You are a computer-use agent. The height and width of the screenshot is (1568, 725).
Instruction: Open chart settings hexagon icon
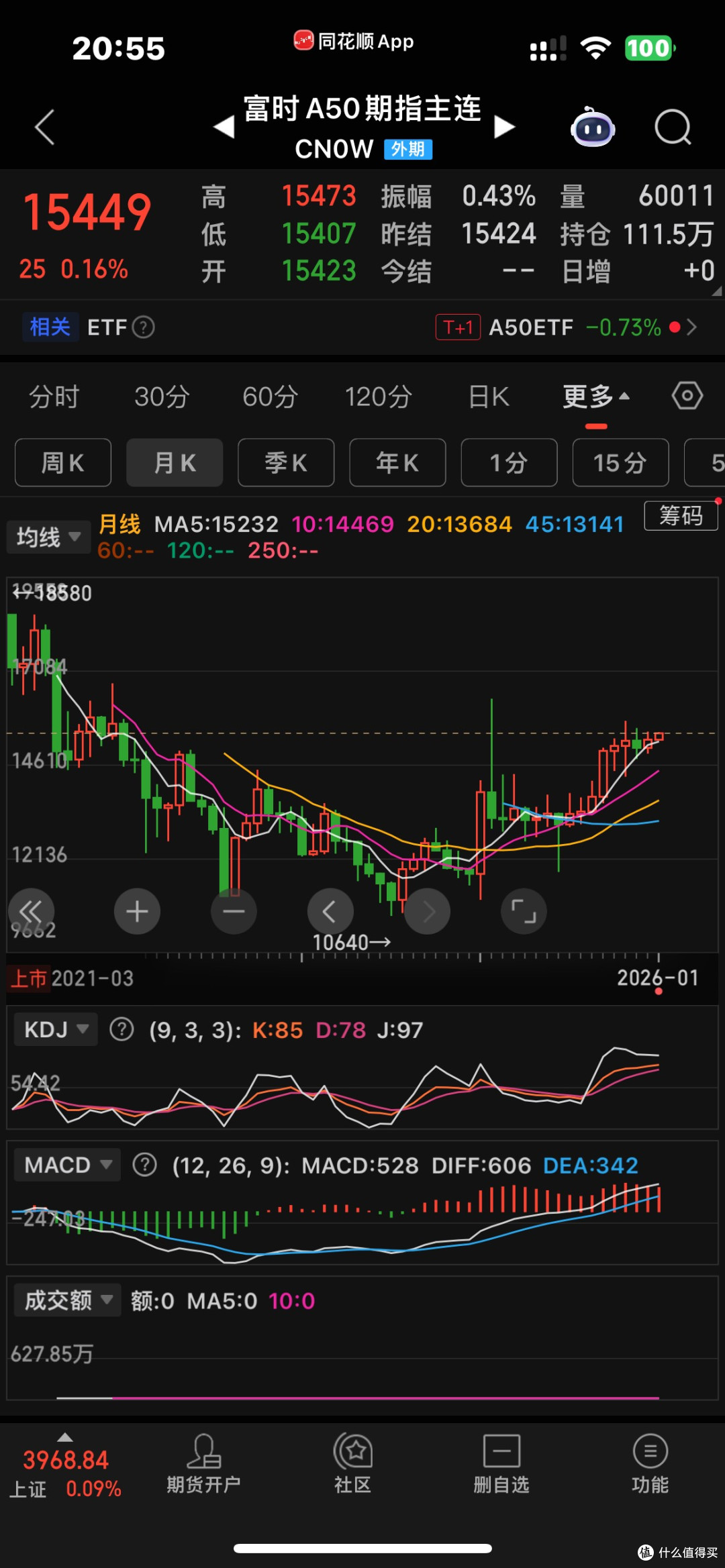click(x=687, y=396)
